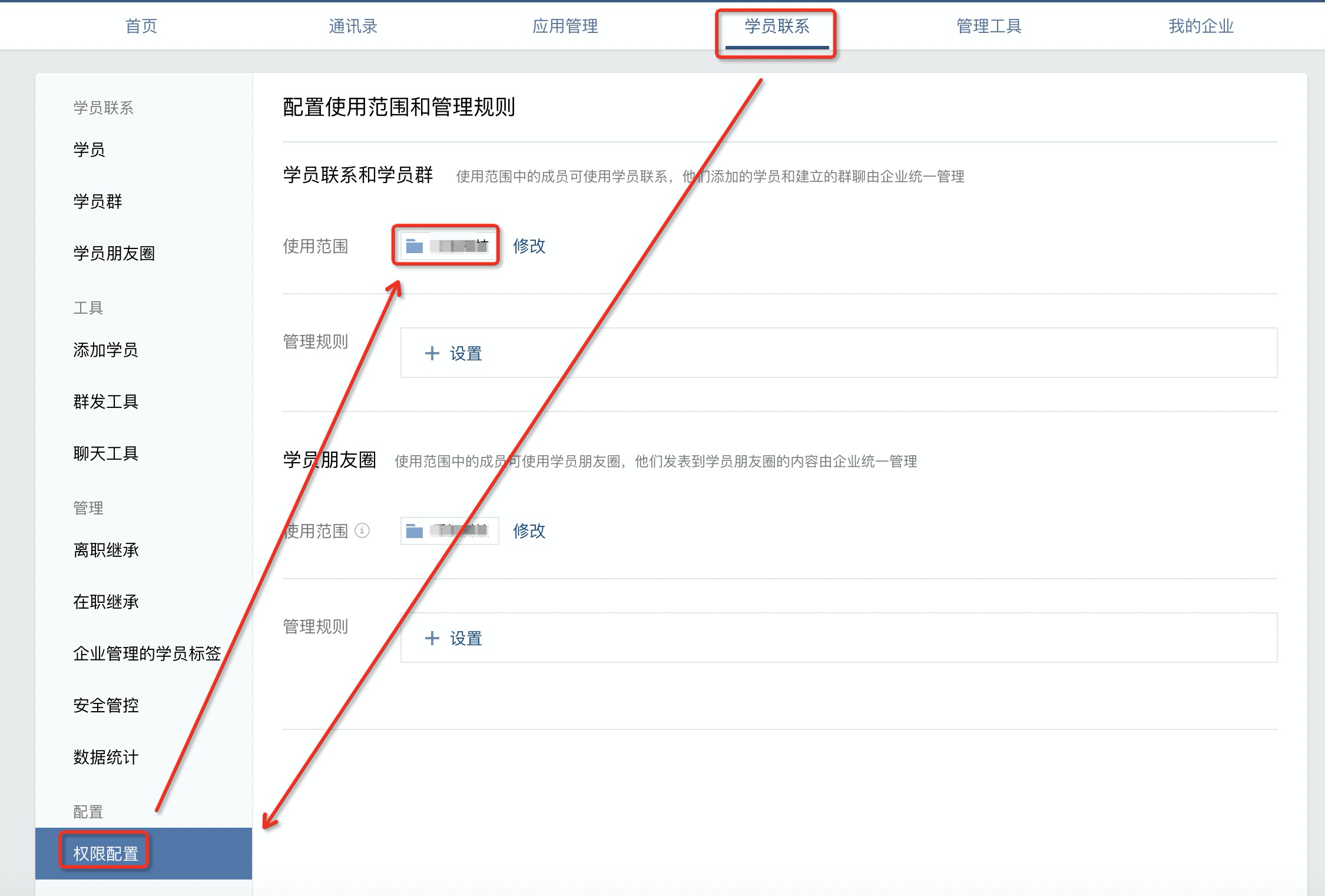The height and width of the screenshot is (896, 1325).
Task: Click the info icon beside 学员朋友圈 使用范围
Action: (363, 530)
